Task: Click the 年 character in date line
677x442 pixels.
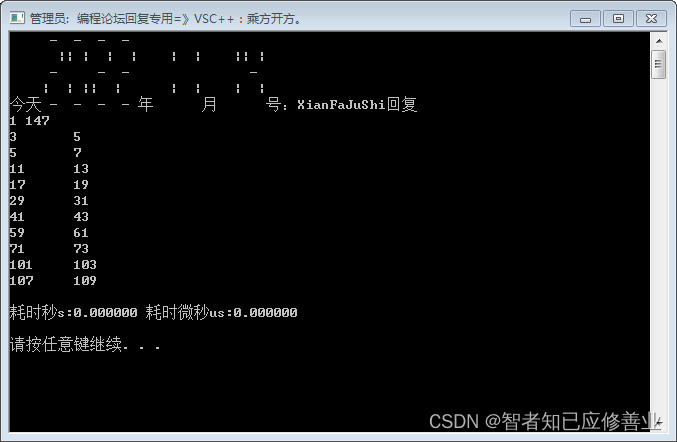Action: [x=146, y=104]
